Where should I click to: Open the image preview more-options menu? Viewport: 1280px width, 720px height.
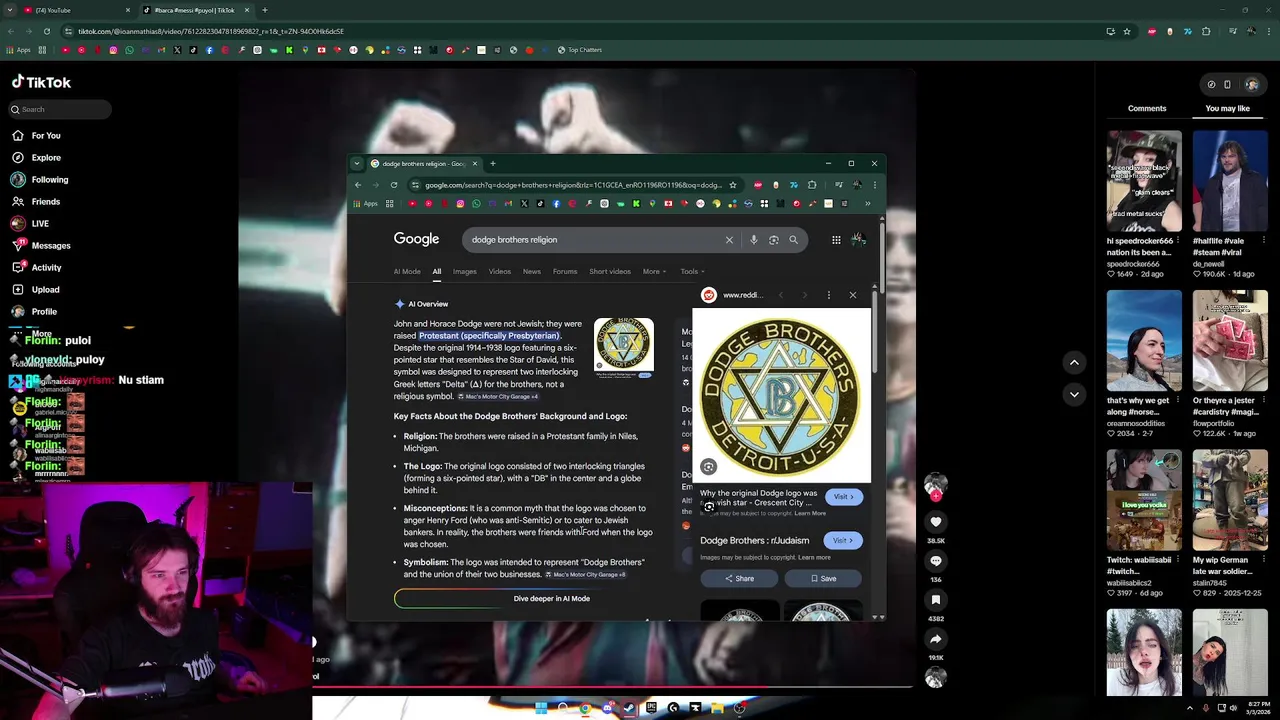point(828,295)
